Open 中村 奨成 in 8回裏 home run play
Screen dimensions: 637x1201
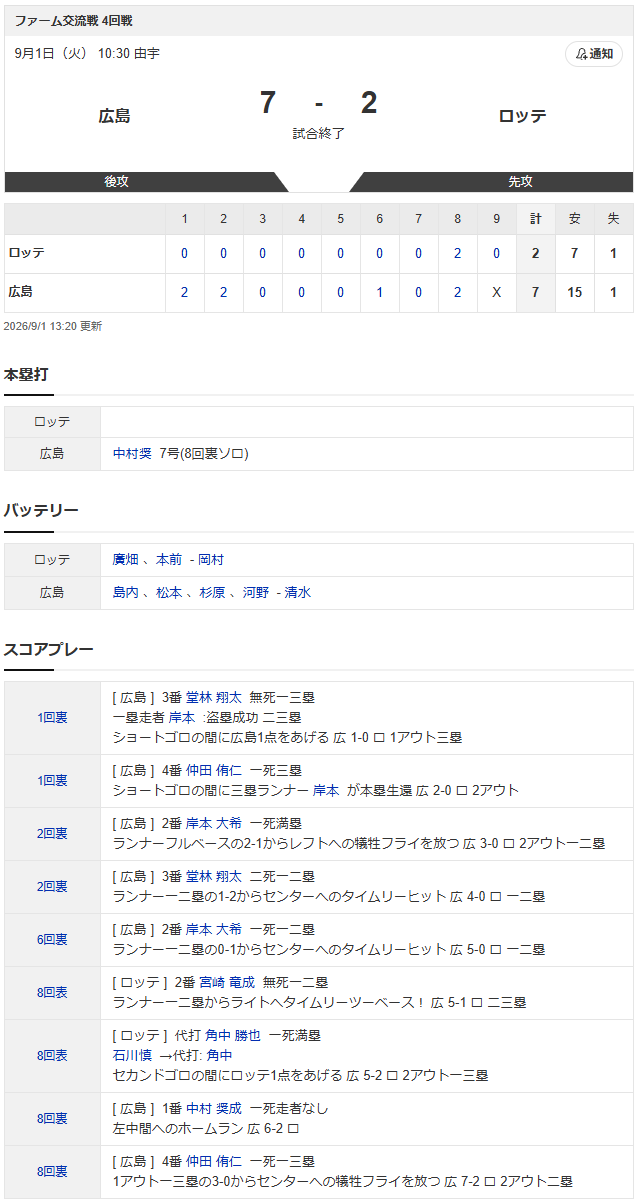tap(213, 1109)
